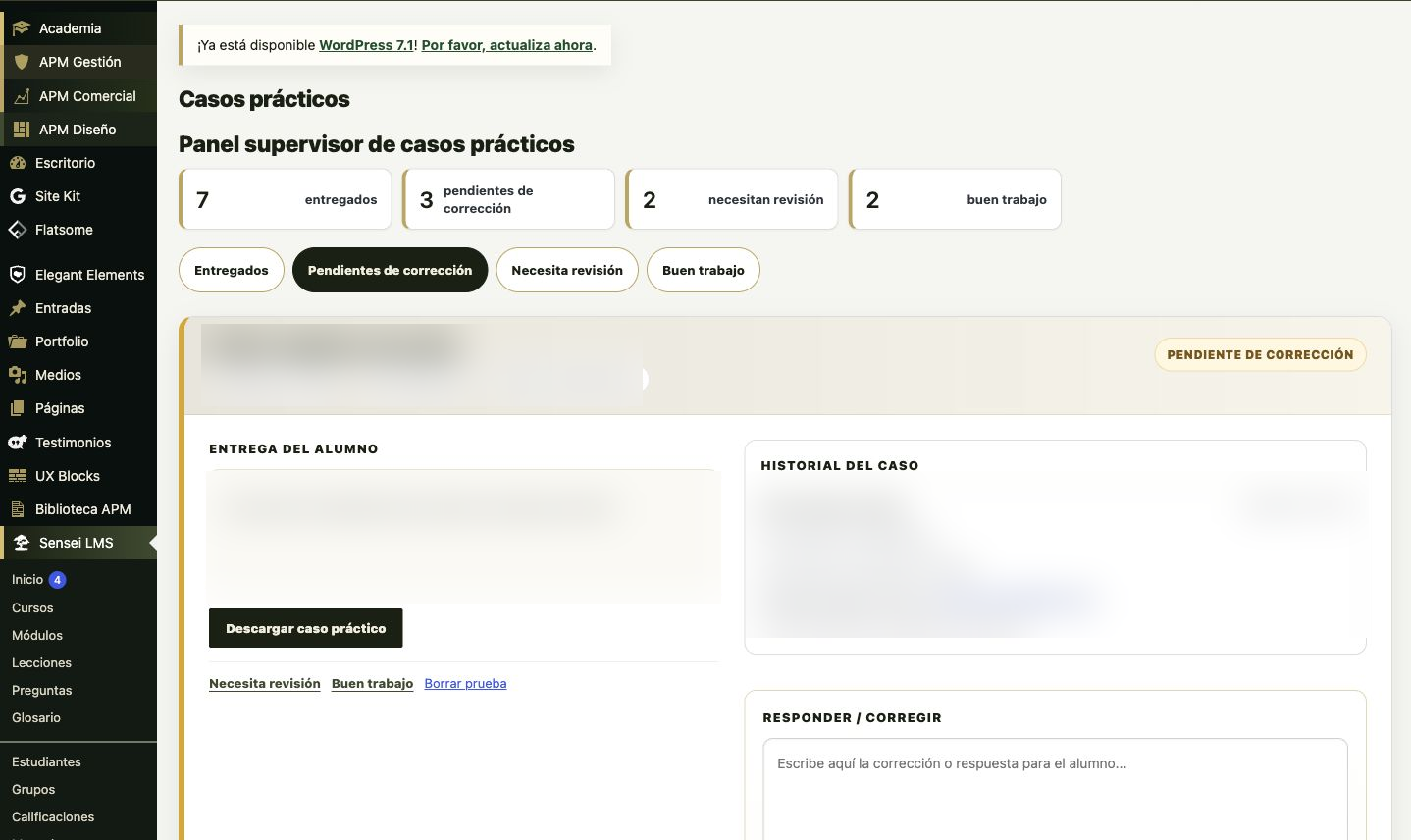
Task: Click the APM Gestión shield icon
Action: click(21, 62)
